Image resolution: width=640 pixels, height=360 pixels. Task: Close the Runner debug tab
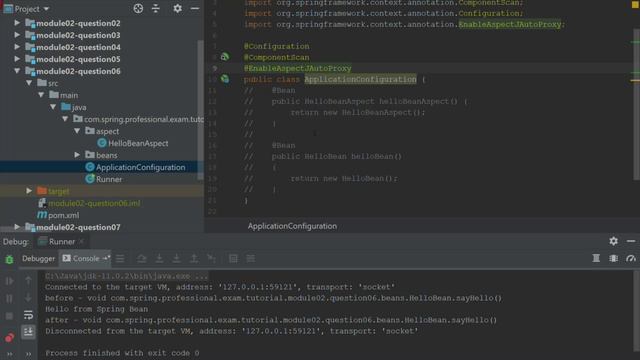point(82,242)
